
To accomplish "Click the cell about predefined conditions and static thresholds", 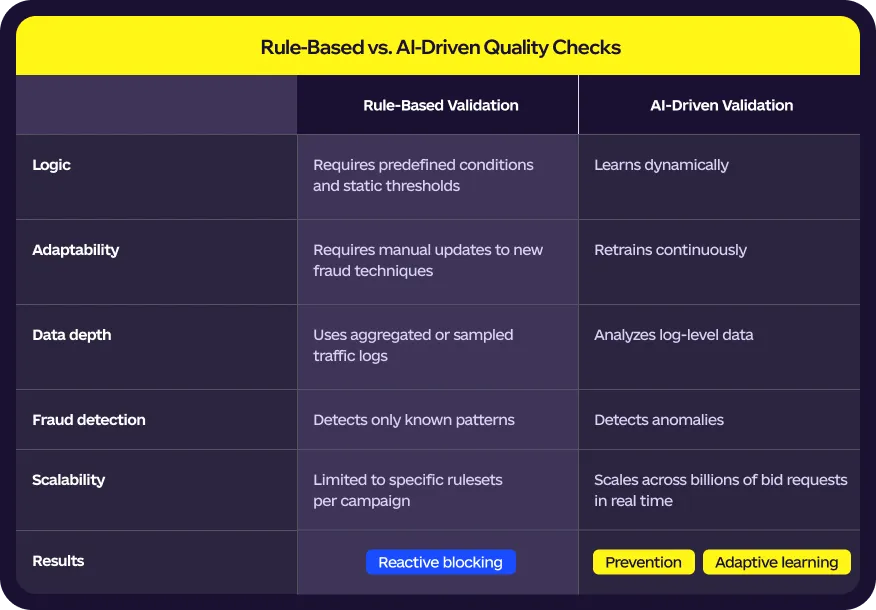I will pos(423,176).
